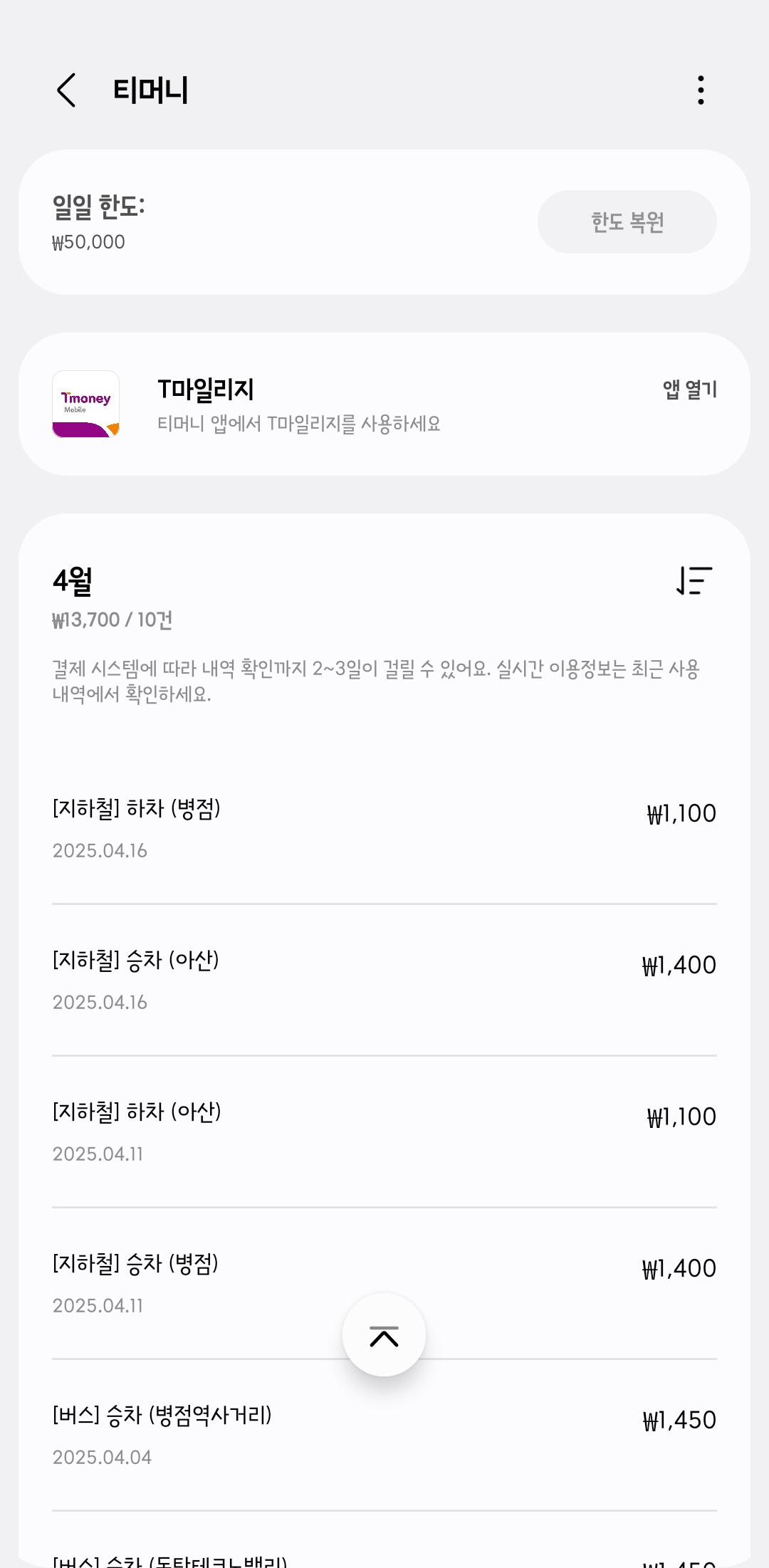
Task: Open the three-dot more options menu
Action: (701, 90)
